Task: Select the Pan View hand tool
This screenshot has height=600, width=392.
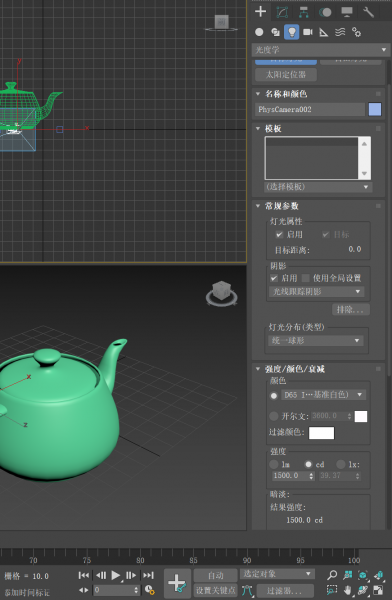Action: point(348,590)
